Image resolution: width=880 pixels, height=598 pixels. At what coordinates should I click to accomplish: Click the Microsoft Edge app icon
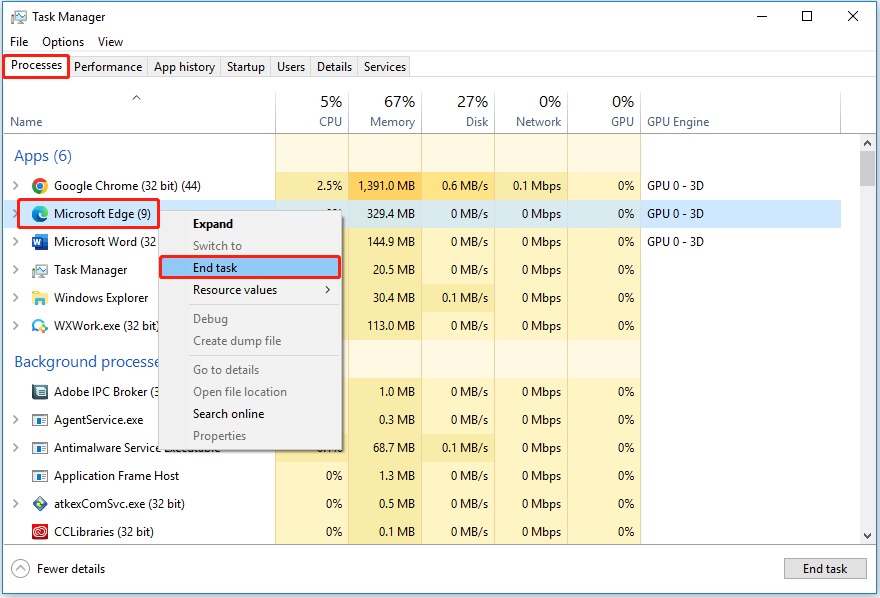(x=40, y=214)
